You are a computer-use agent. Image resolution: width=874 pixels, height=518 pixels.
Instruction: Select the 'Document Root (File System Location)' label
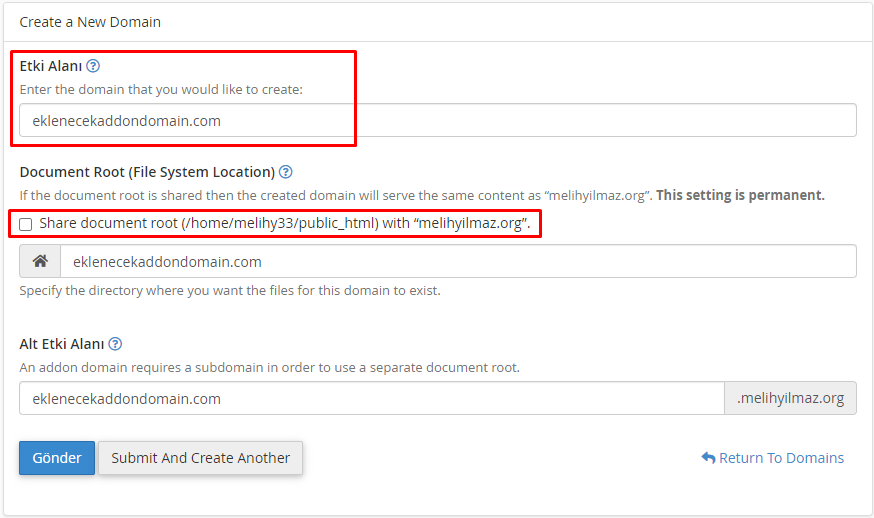point(147,172)
